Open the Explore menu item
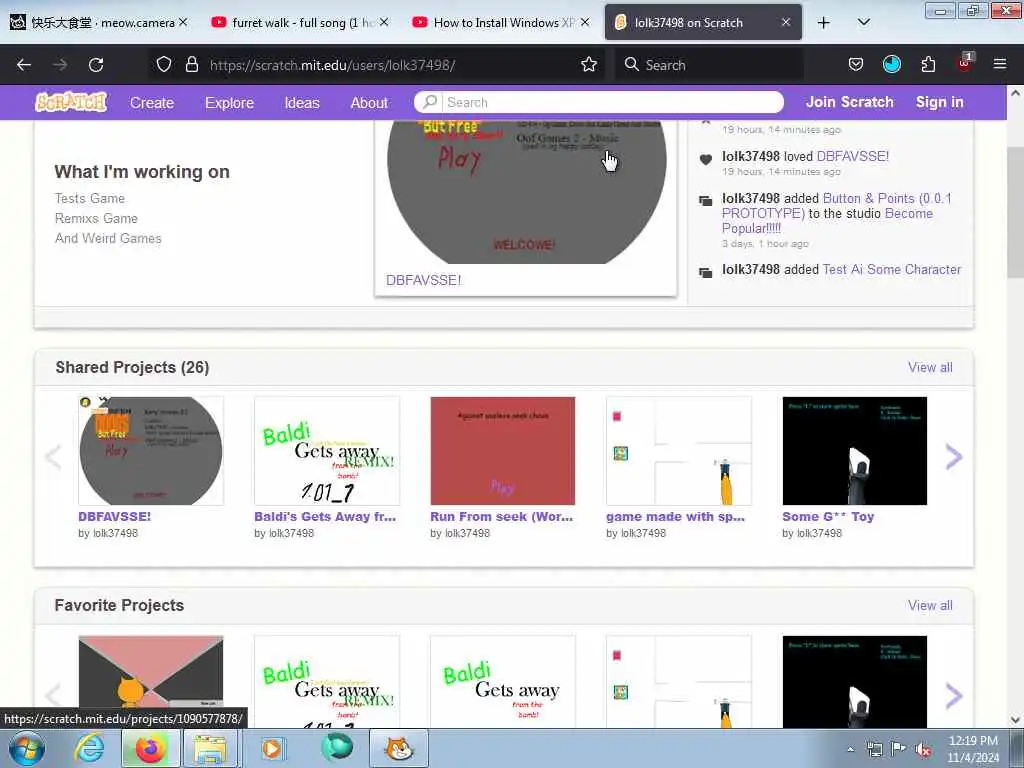This screenshot has width=1024, height=768. [x=229, y=103]
